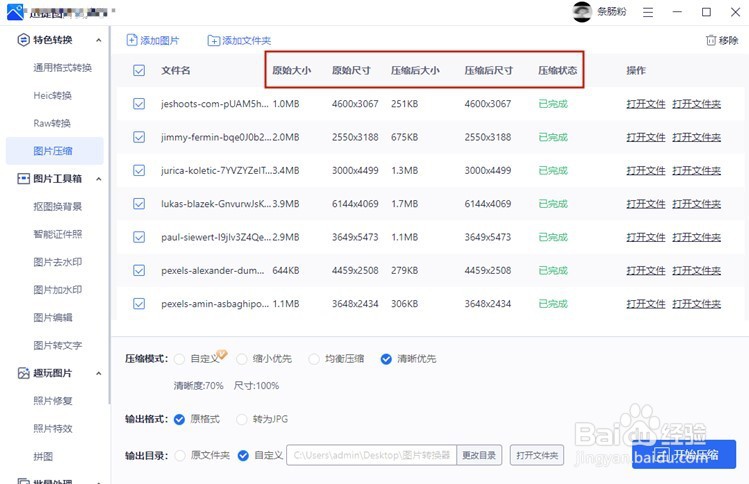Uncheck the lukas-blazek file checkbox
Screen dimensions: 749x484
(139, 204)
